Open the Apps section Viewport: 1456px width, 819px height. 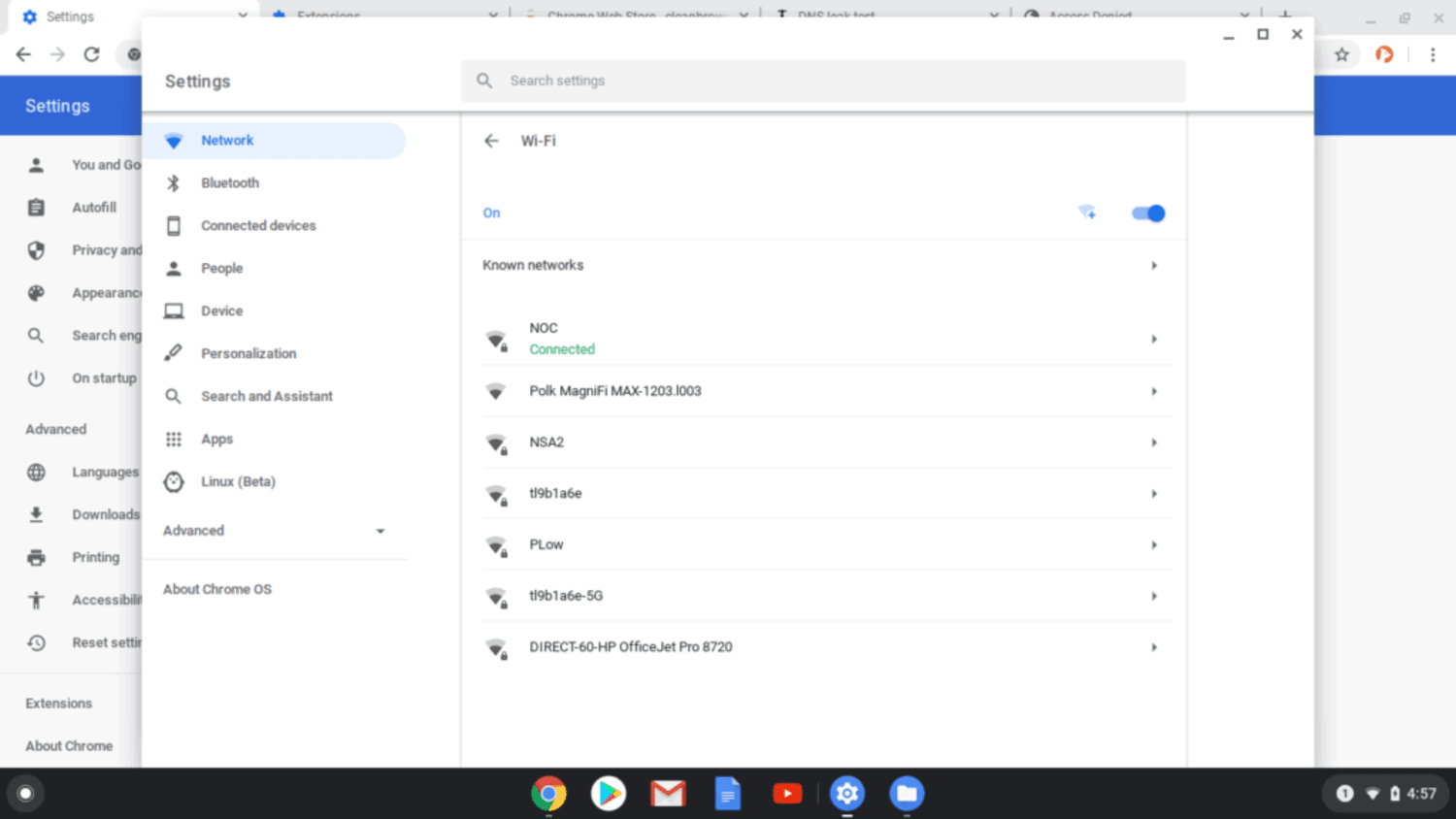(275, 440)
